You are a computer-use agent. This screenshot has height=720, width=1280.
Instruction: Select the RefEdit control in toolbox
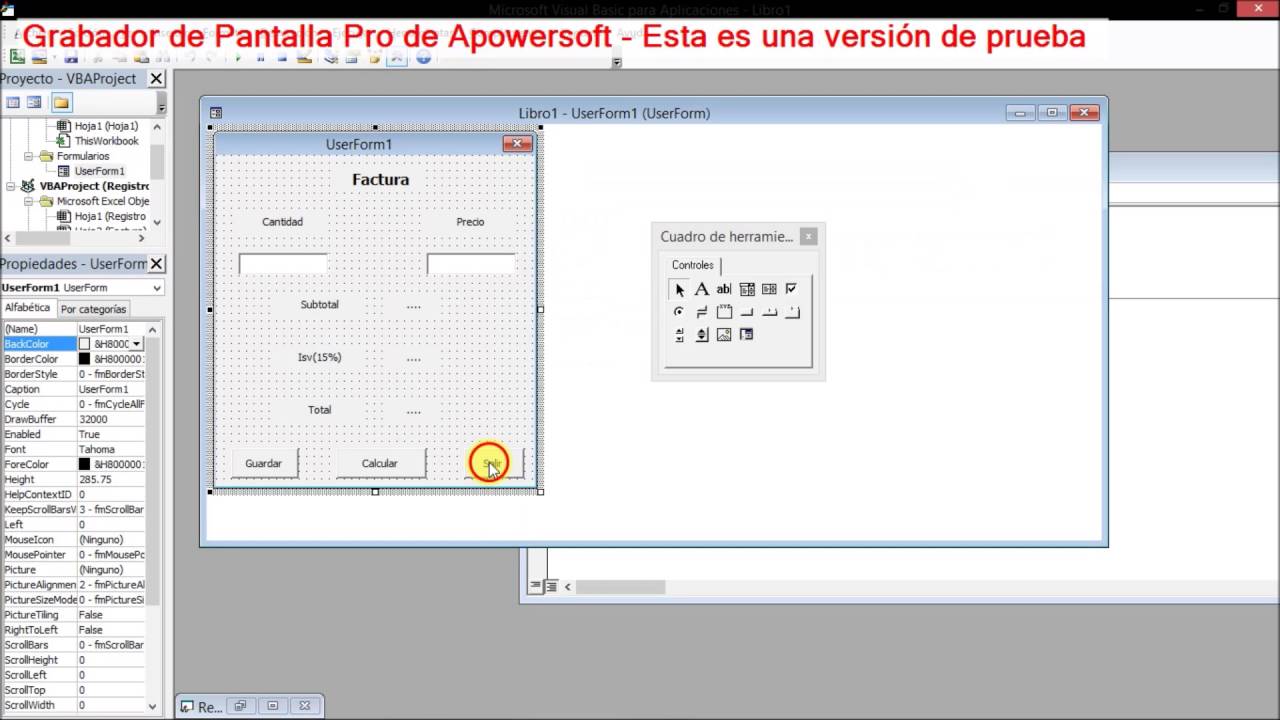(747, 335)
